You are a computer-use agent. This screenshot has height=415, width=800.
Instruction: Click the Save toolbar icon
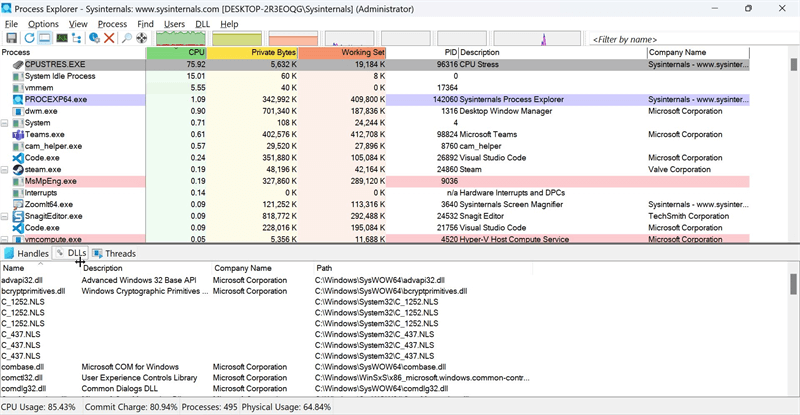coord(10,38)
